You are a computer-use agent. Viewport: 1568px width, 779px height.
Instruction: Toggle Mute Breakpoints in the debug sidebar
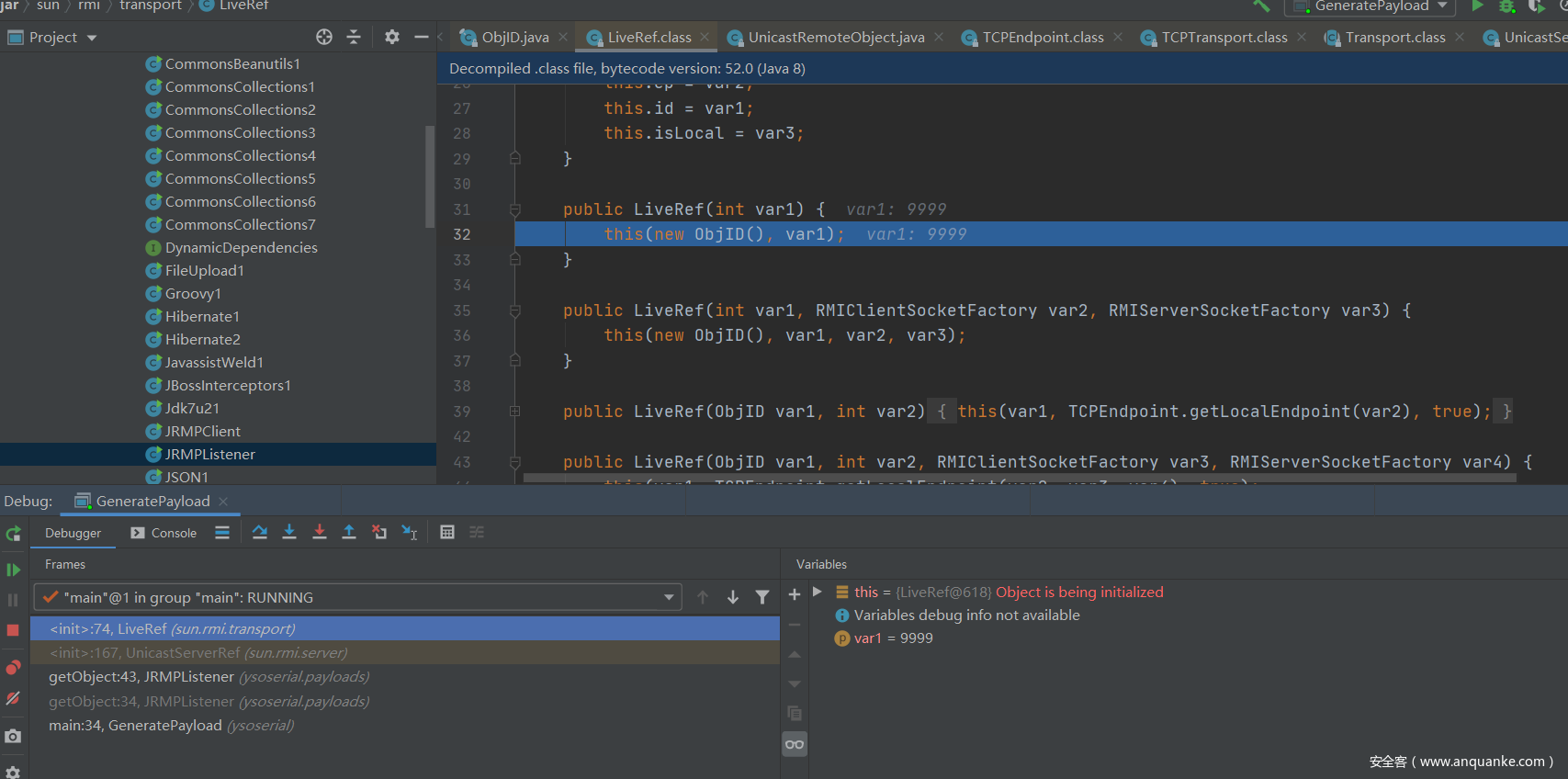point(13,698)
